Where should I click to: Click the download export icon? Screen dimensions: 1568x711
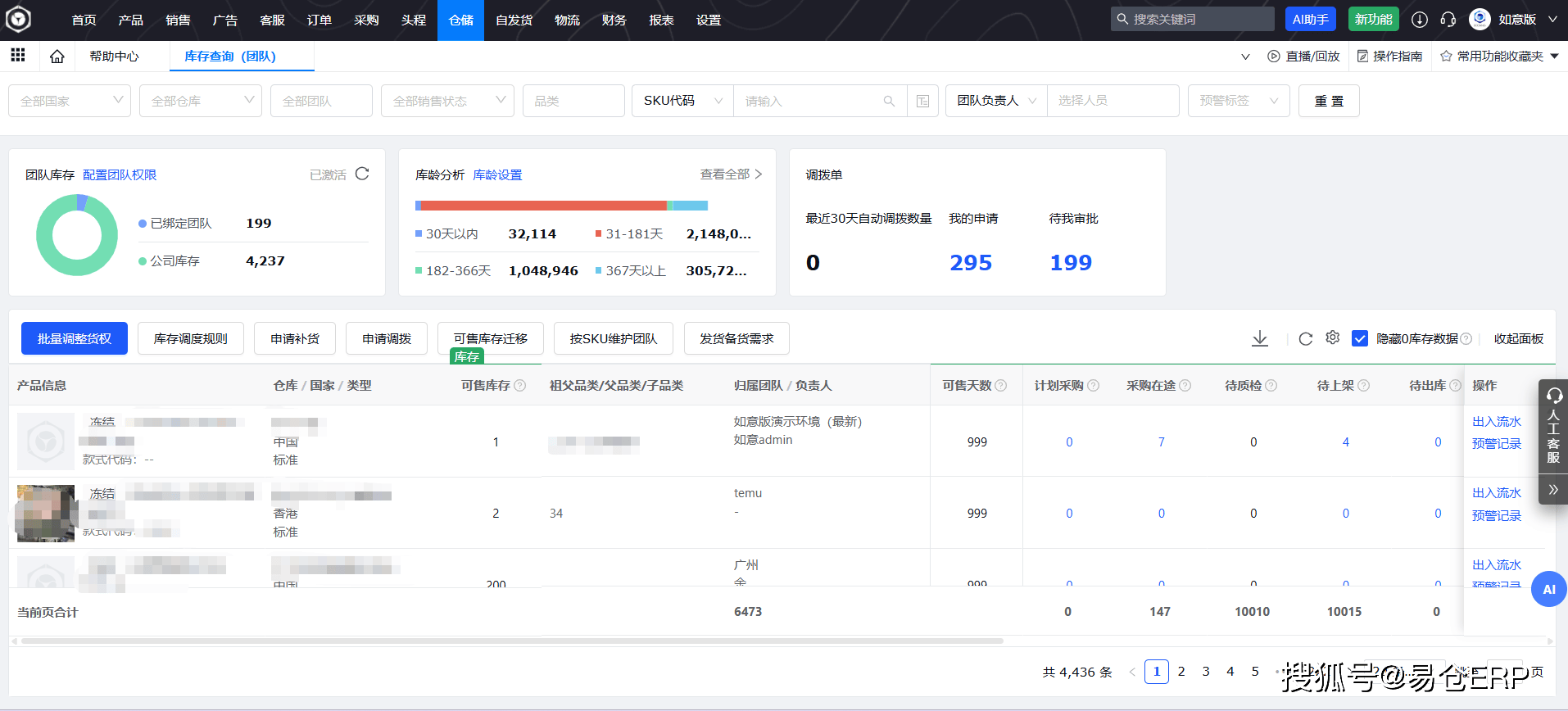pyautogui.click(x=1260, y=338)
